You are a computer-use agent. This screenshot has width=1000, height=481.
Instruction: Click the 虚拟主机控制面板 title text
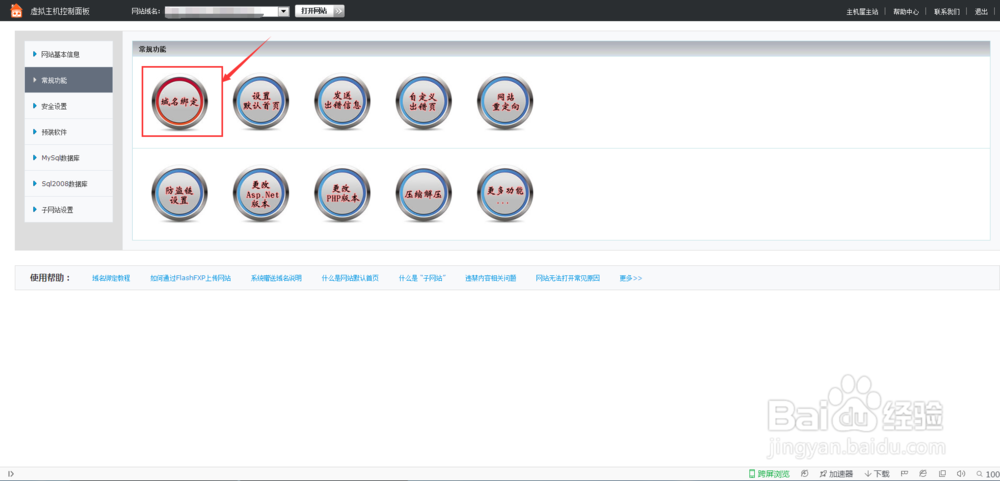60,11
